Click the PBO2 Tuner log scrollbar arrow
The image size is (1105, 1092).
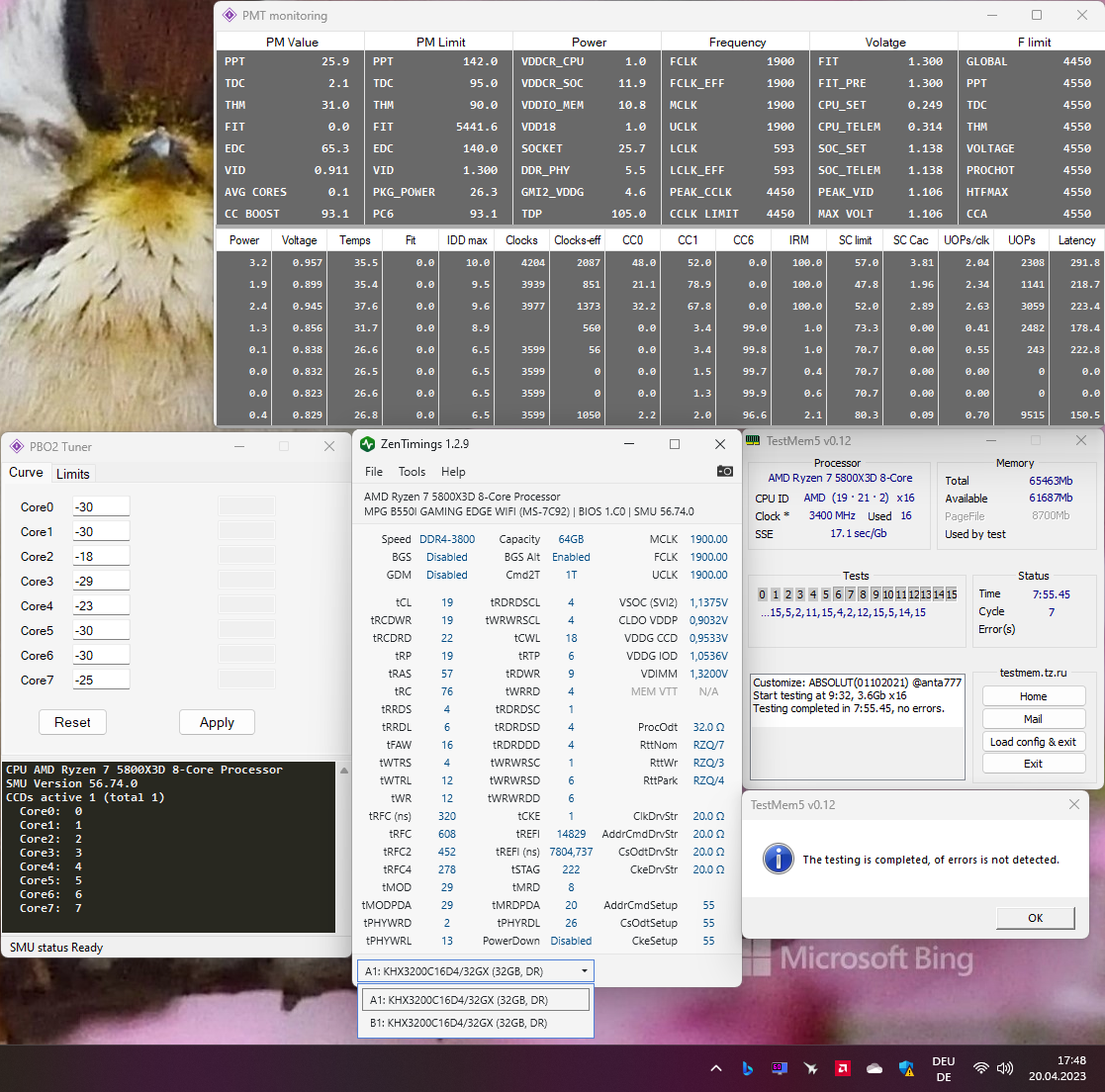click(344, 770)
